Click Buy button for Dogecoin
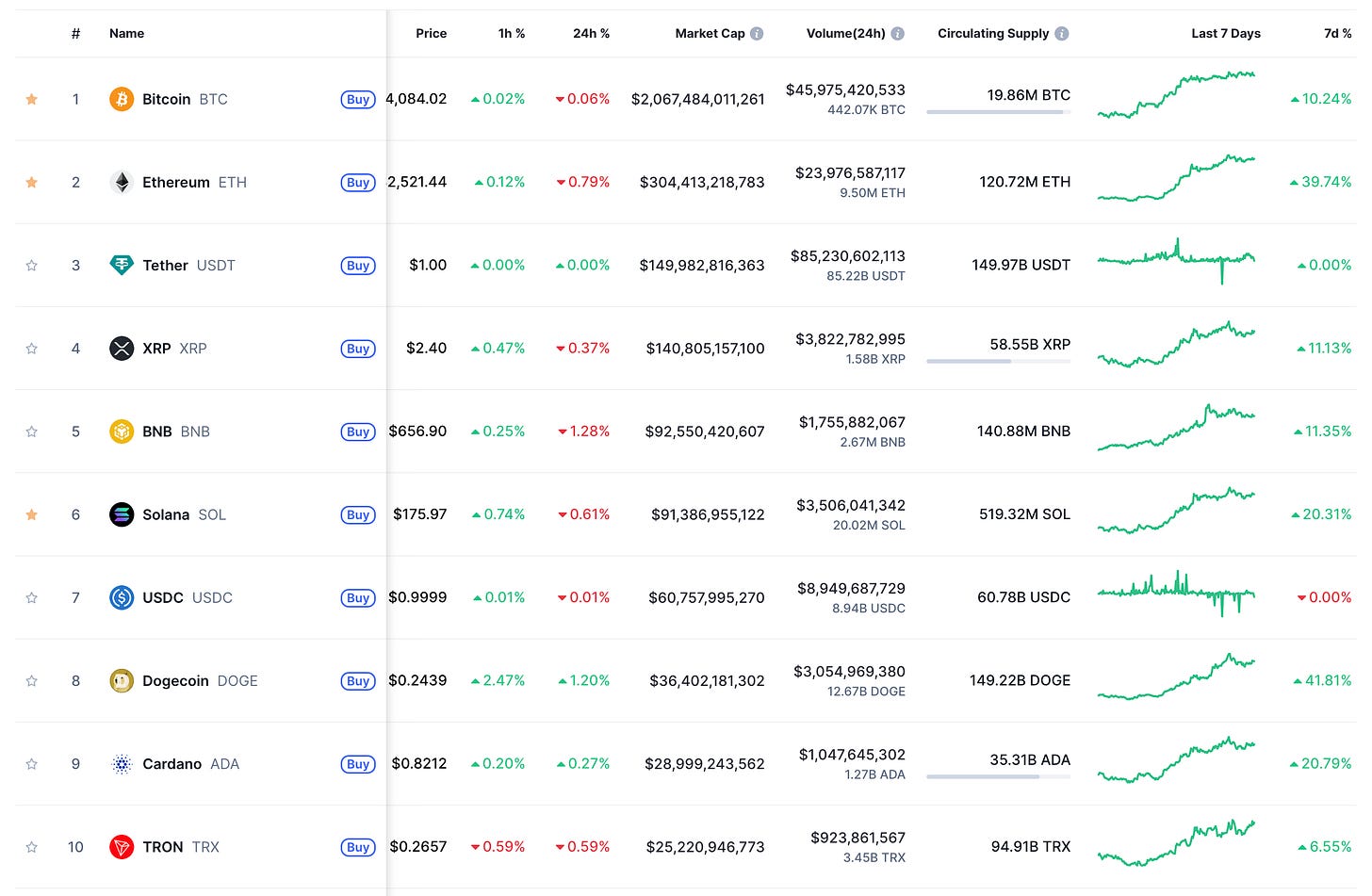1372x896 pixels. tap(358, 681)
